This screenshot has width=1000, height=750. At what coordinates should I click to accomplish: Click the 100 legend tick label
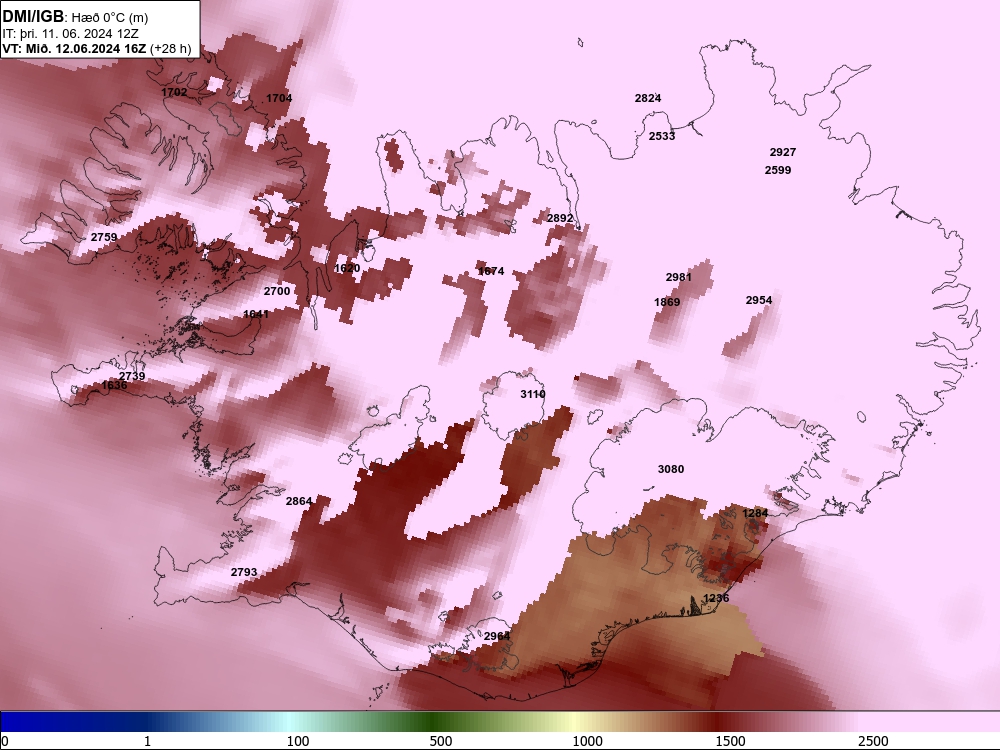(298, 741)
